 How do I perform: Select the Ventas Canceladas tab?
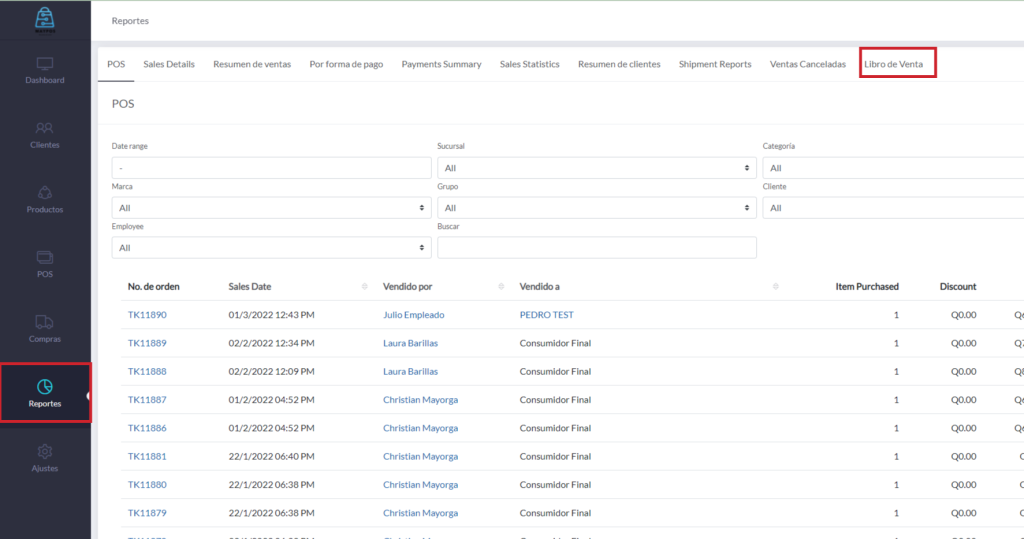coord(807,64)
